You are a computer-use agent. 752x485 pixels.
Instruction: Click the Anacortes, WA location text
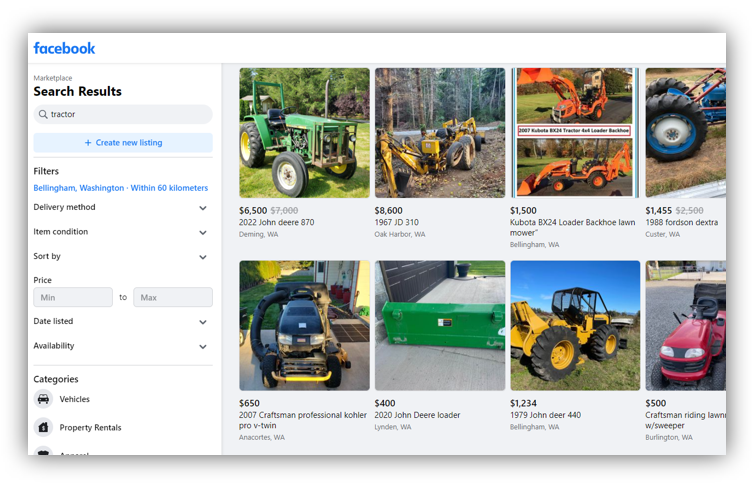[262, 438]
